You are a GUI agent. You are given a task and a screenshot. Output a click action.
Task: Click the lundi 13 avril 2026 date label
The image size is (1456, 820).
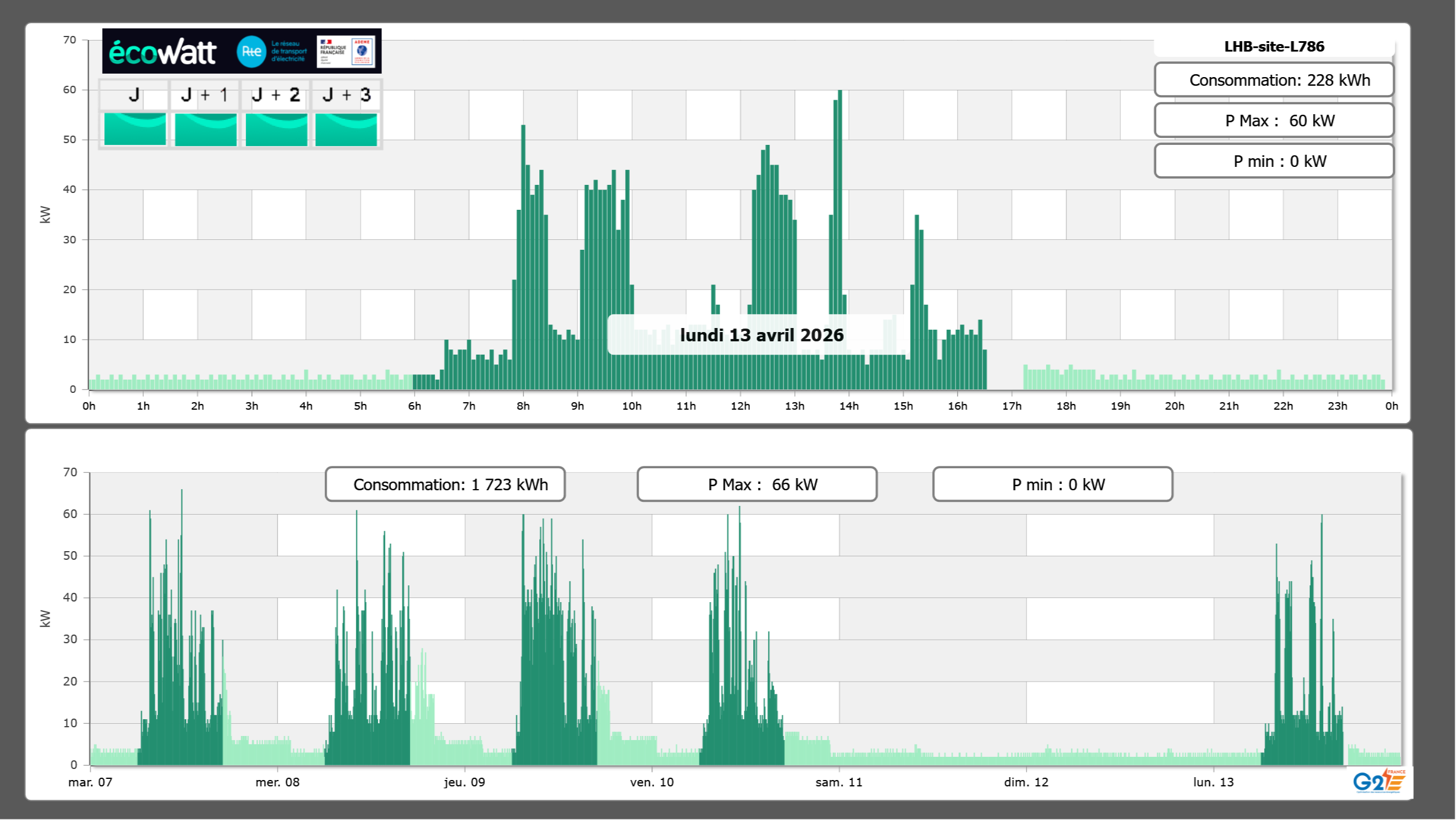tap(761, 335)
